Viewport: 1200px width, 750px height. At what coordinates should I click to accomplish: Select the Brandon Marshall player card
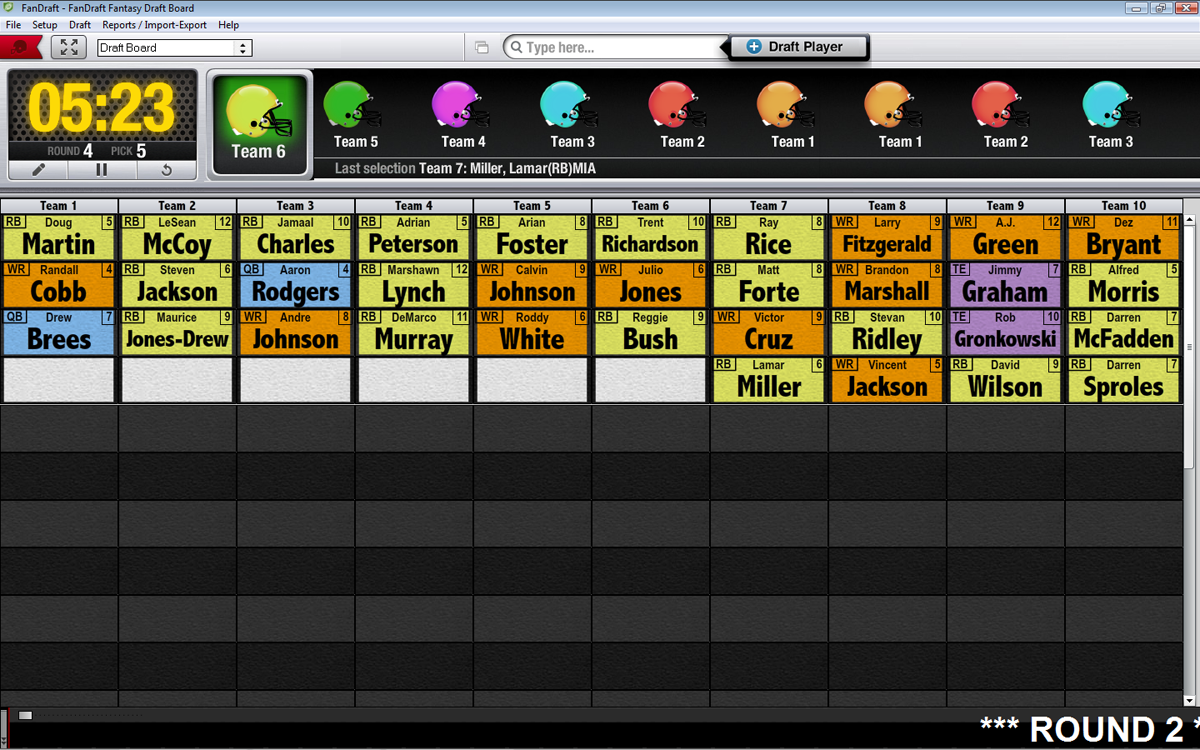(887, 285)
